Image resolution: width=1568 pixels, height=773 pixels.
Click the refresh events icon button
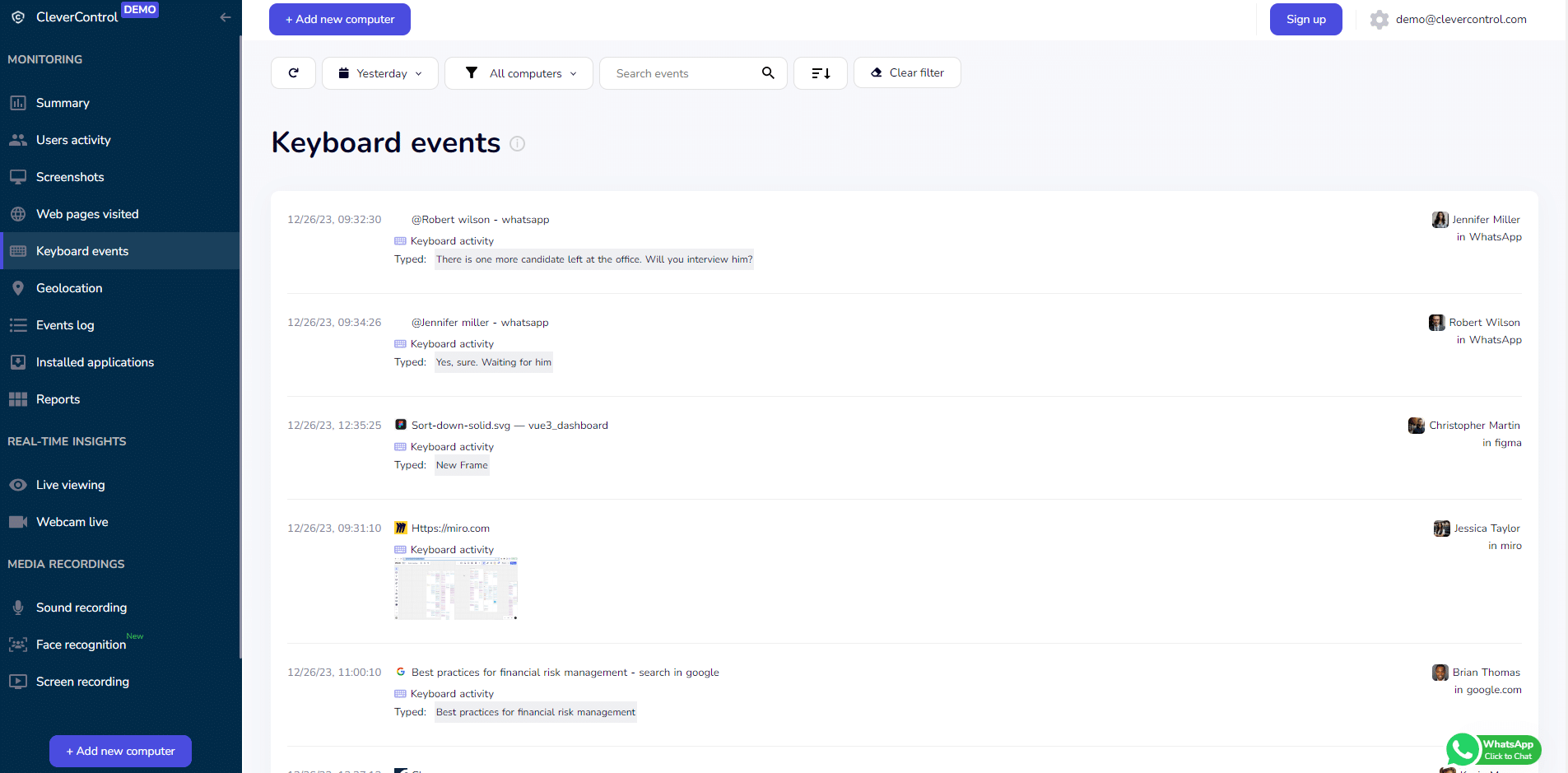[x=293, y=73]
